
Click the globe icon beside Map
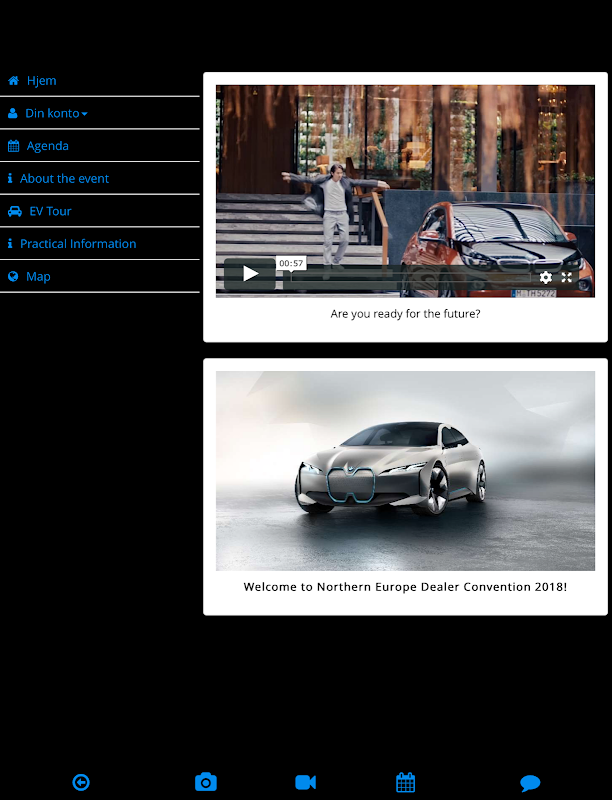13,277
